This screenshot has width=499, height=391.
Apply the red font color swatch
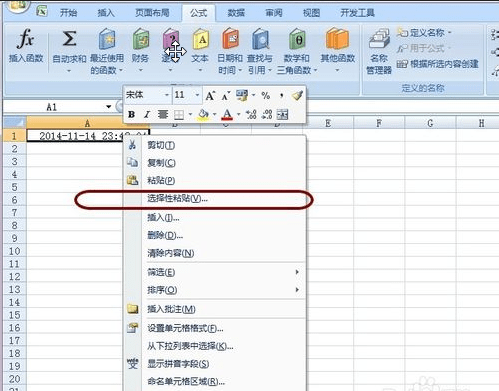tap(227, 115)
